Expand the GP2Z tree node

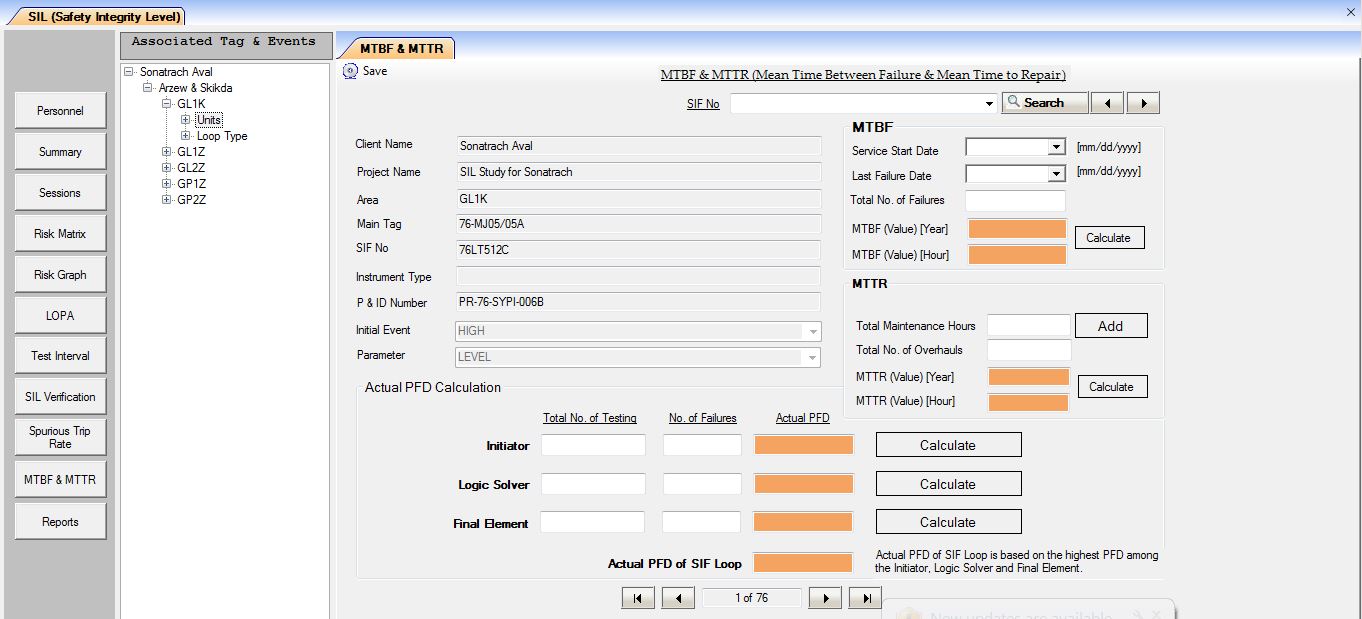(x=167, y=200)
